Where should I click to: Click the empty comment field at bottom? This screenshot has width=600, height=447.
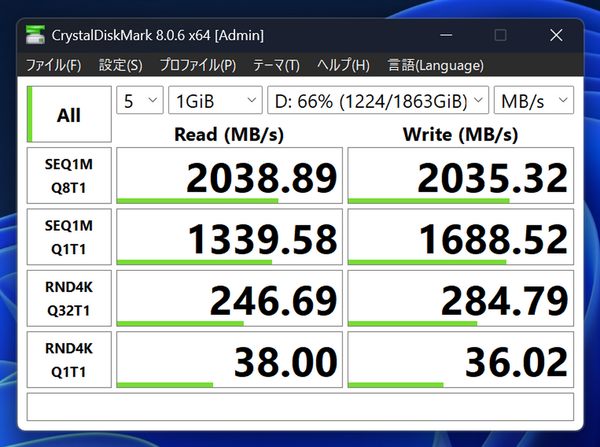(300, 406)
